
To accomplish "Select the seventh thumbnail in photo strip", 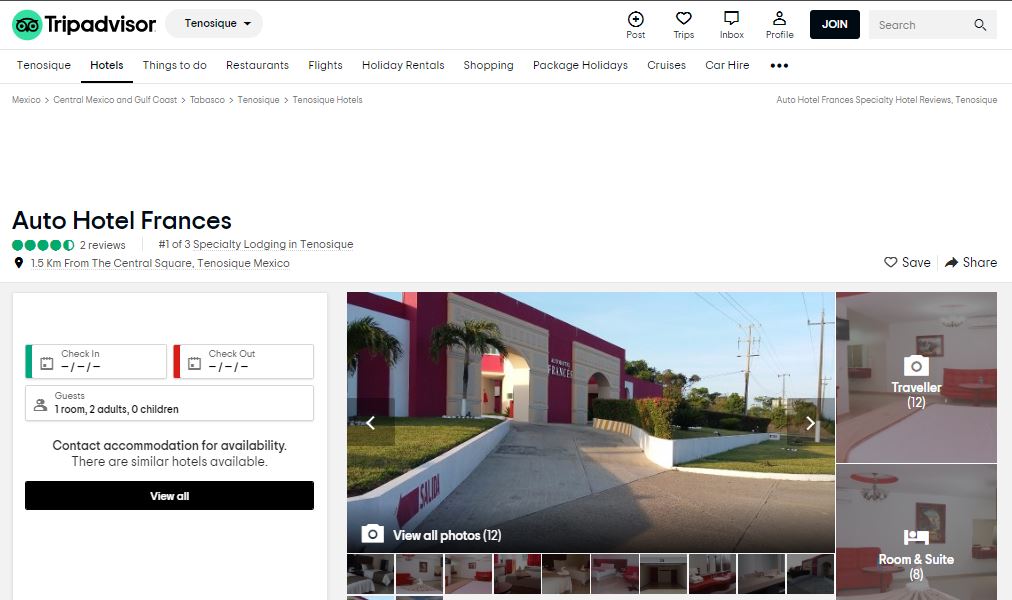I will pos(663,574).
